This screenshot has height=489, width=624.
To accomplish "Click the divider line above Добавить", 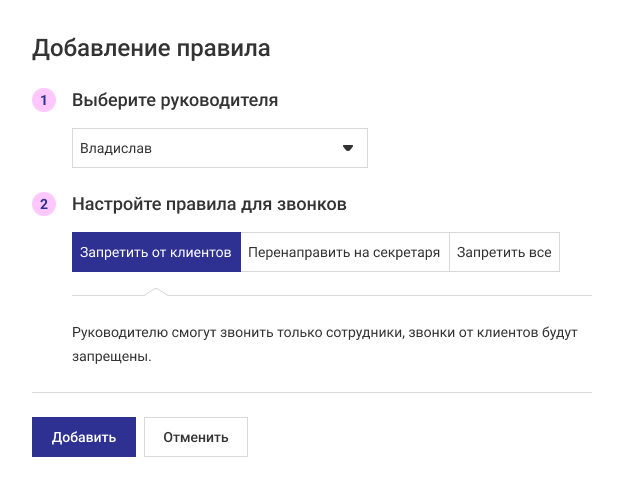I will pyautogui.click(x=312, y=392).
